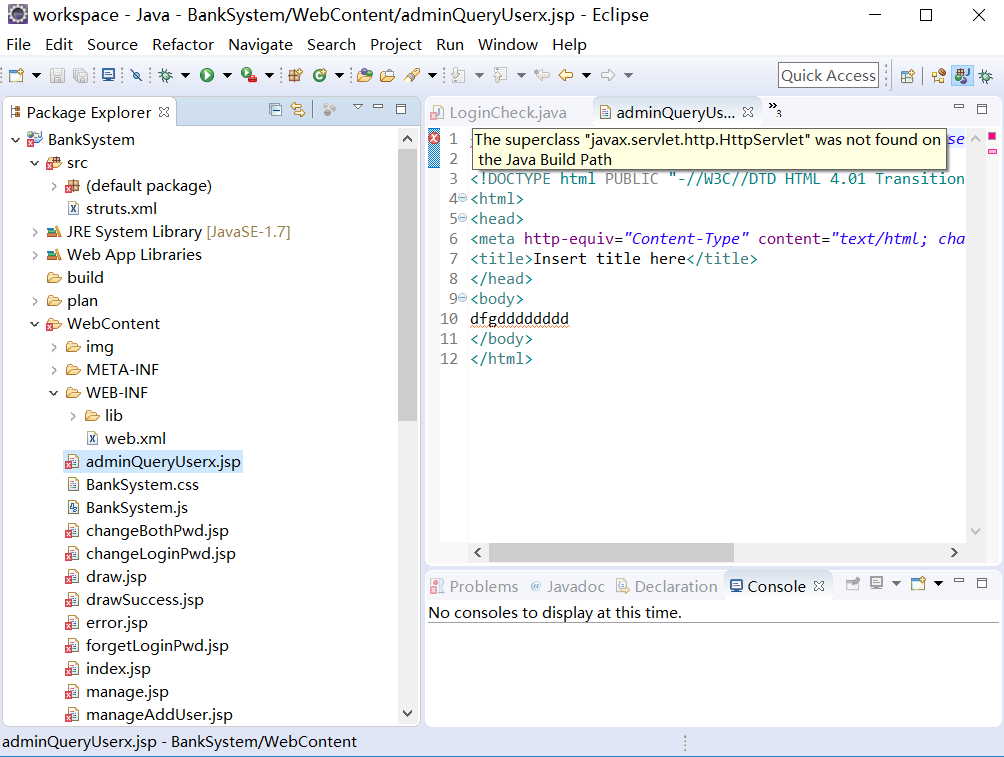Open the New wizard dropdown arrow

tap(36, 76)
